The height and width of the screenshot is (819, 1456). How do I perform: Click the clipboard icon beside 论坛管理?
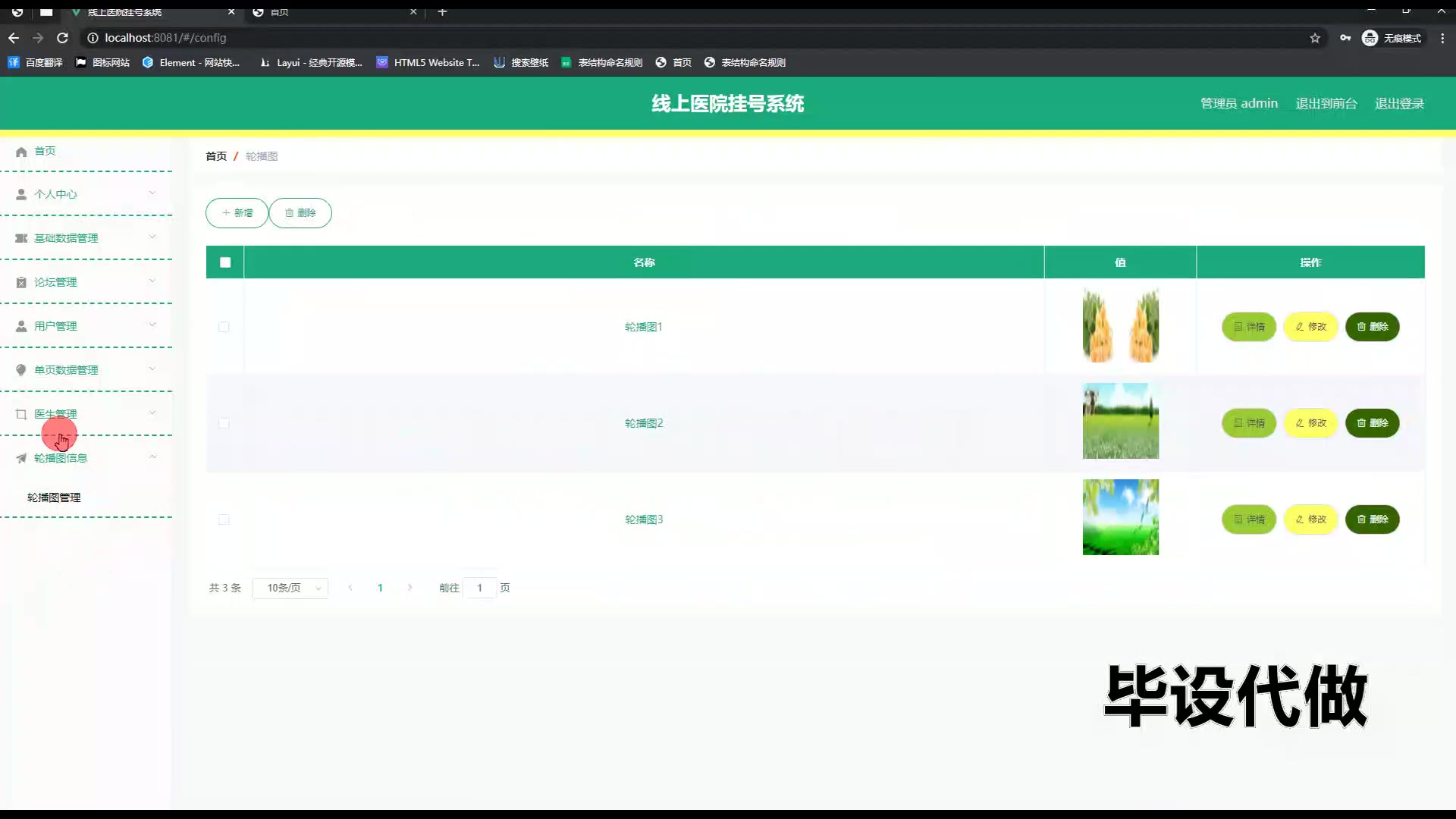coord(21,283)
